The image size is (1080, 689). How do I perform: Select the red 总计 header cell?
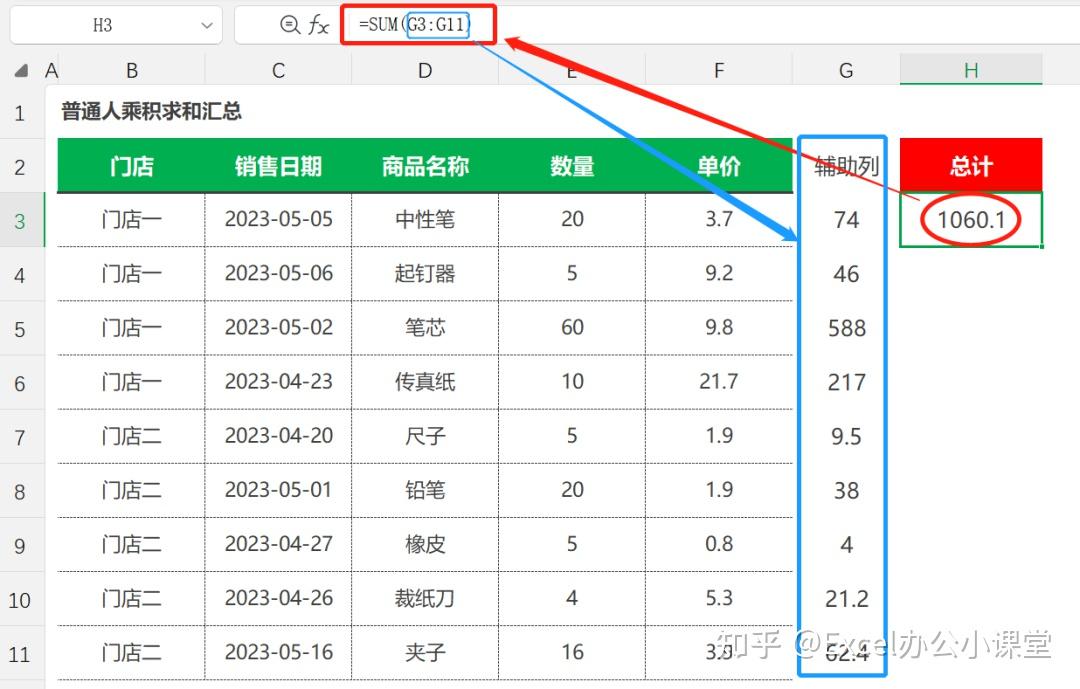coord(969,166)
